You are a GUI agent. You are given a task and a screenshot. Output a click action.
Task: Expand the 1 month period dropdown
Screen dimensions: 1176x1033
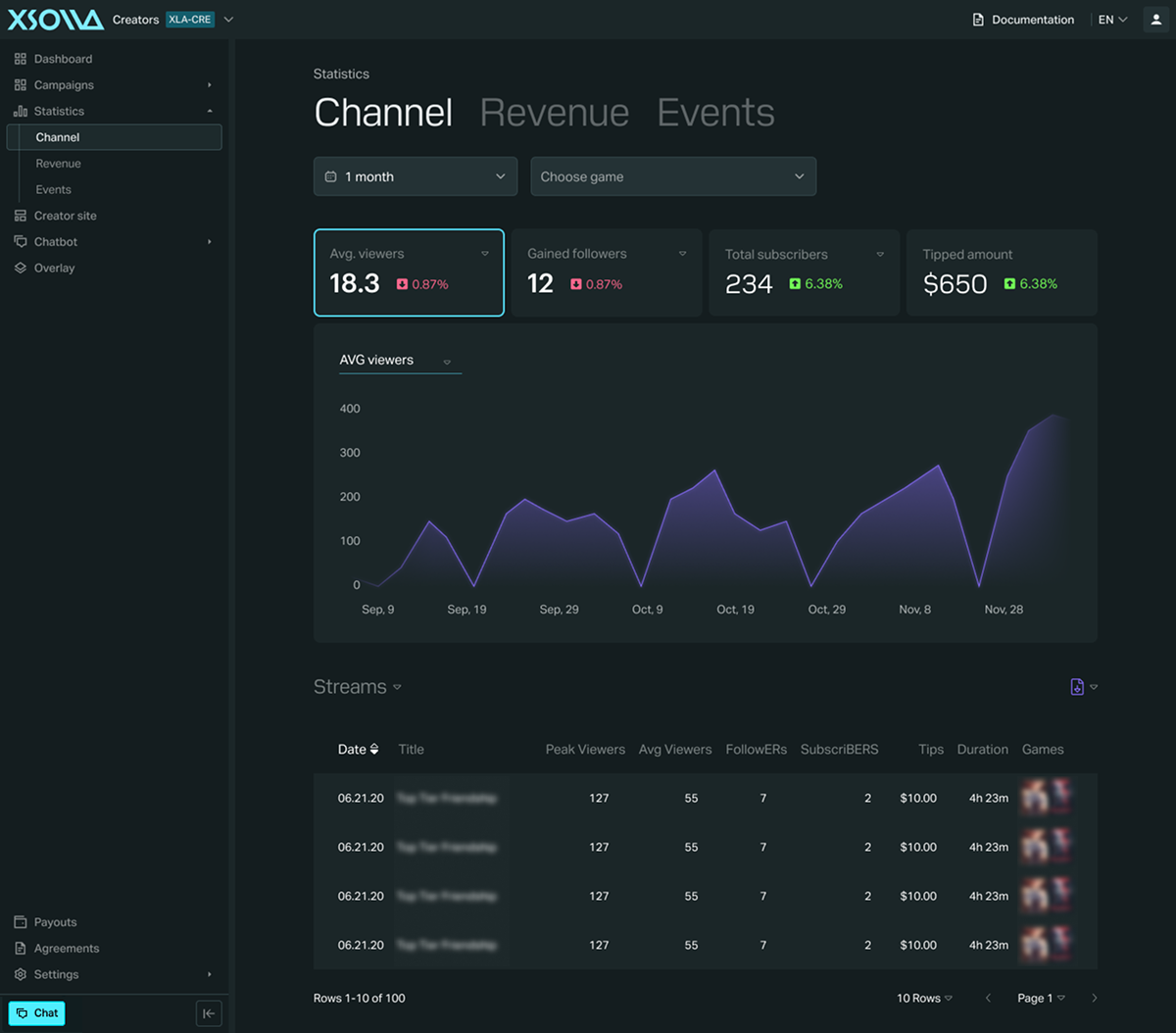coord(416,176)
